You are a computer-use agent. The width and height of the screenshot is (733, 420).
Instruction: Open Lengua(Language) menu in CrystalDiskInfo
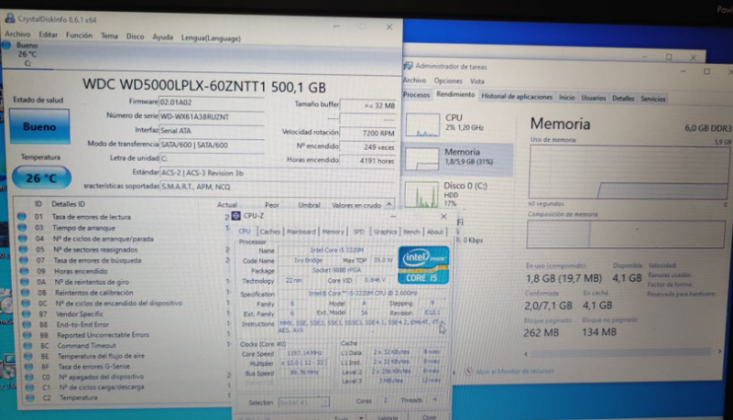pos(211,38)
